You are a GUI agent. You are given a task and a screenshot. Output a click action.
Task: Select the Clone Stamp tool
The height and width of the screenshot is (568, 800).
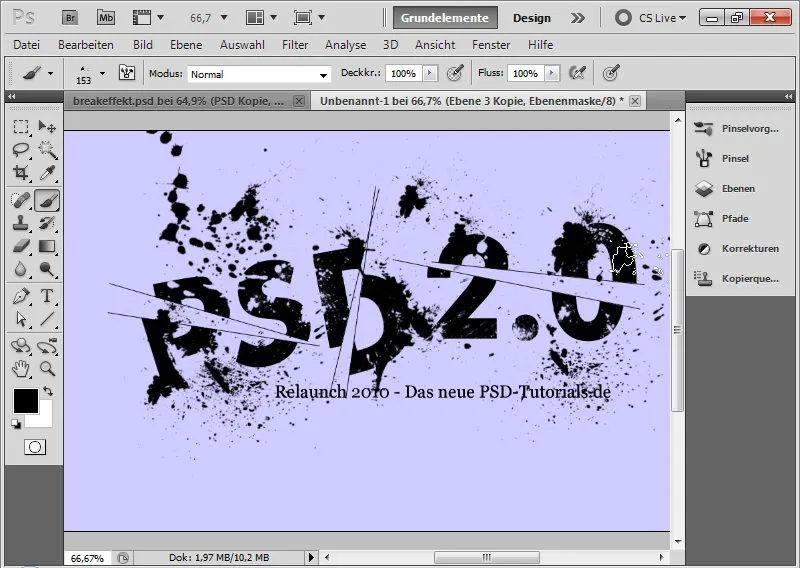[21, 223]
